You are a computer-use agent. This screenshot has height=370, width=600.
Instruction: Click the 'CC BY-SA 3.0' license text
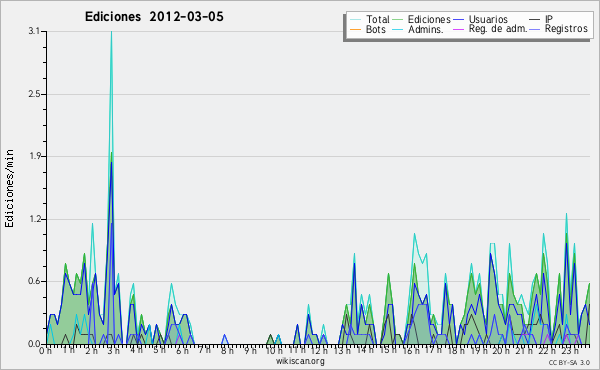tap(569, 362)
